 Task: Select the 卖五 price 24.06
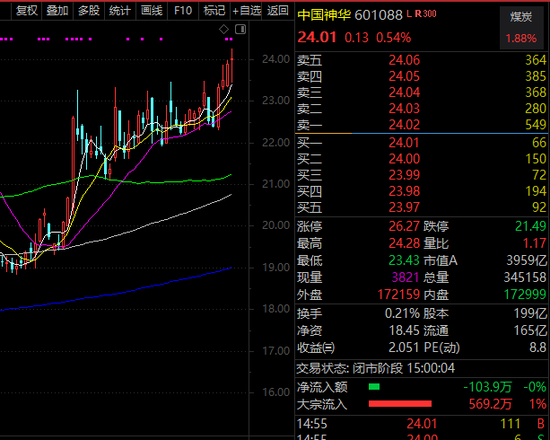coord(404,60)
